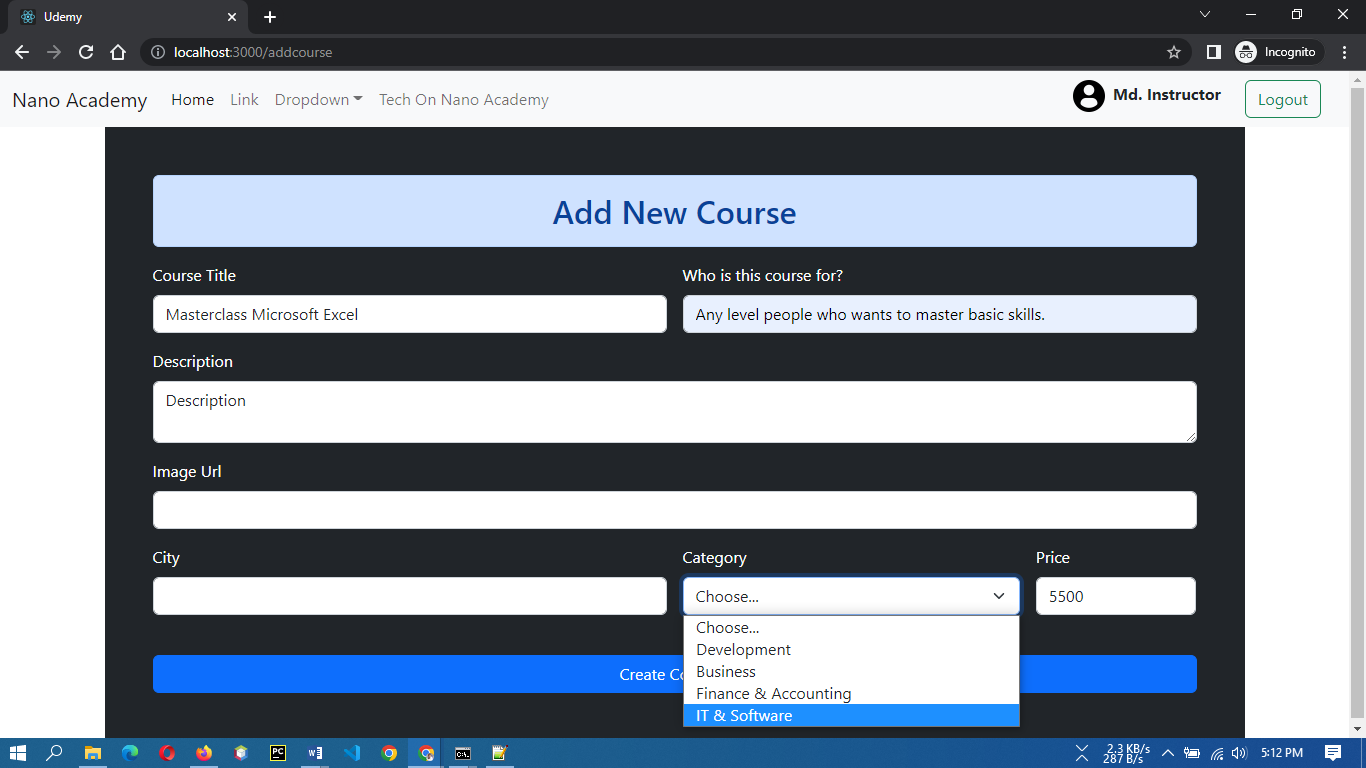Screen dimensions: 1366x768
Task: Open Command Prompt from the taskbar
Action: tap(461, 753)
